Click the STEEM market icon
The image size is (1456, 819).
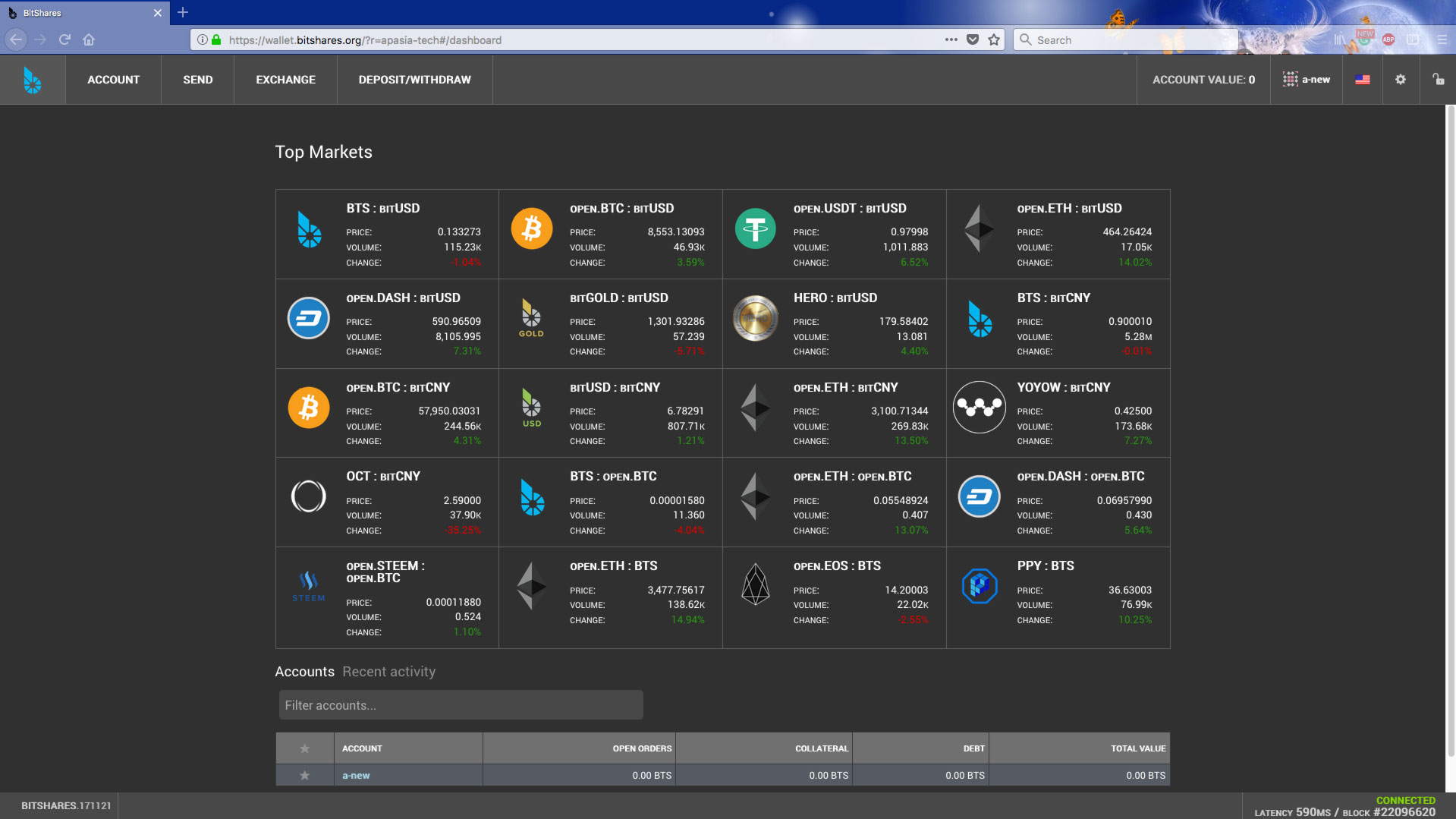[308, 586]
